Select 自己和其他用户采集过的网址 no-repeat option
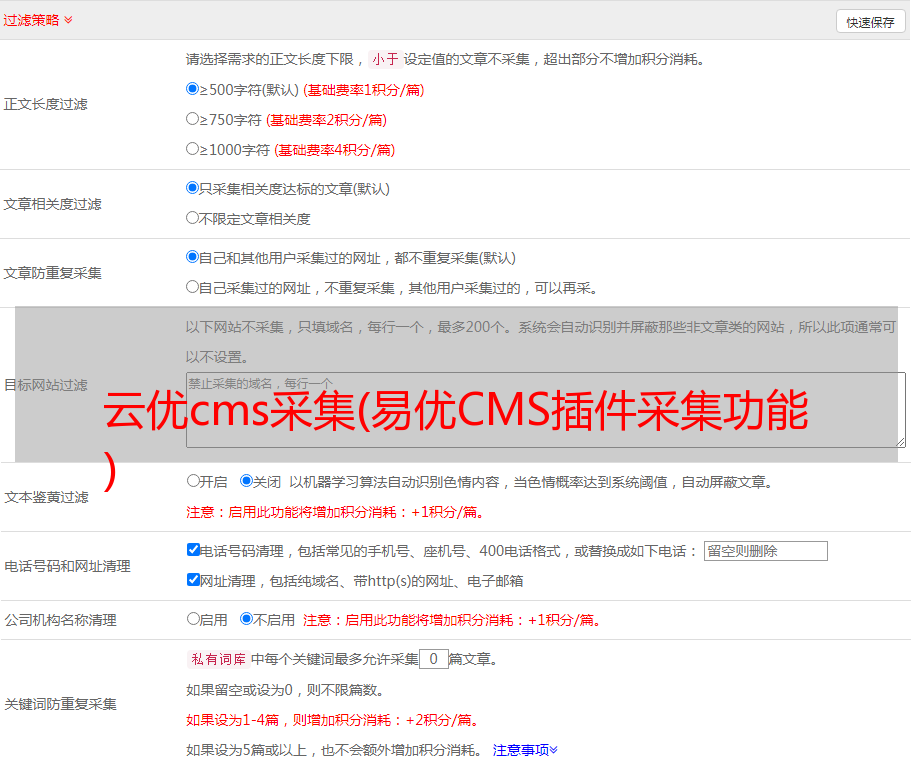 [x=192, y=257]
